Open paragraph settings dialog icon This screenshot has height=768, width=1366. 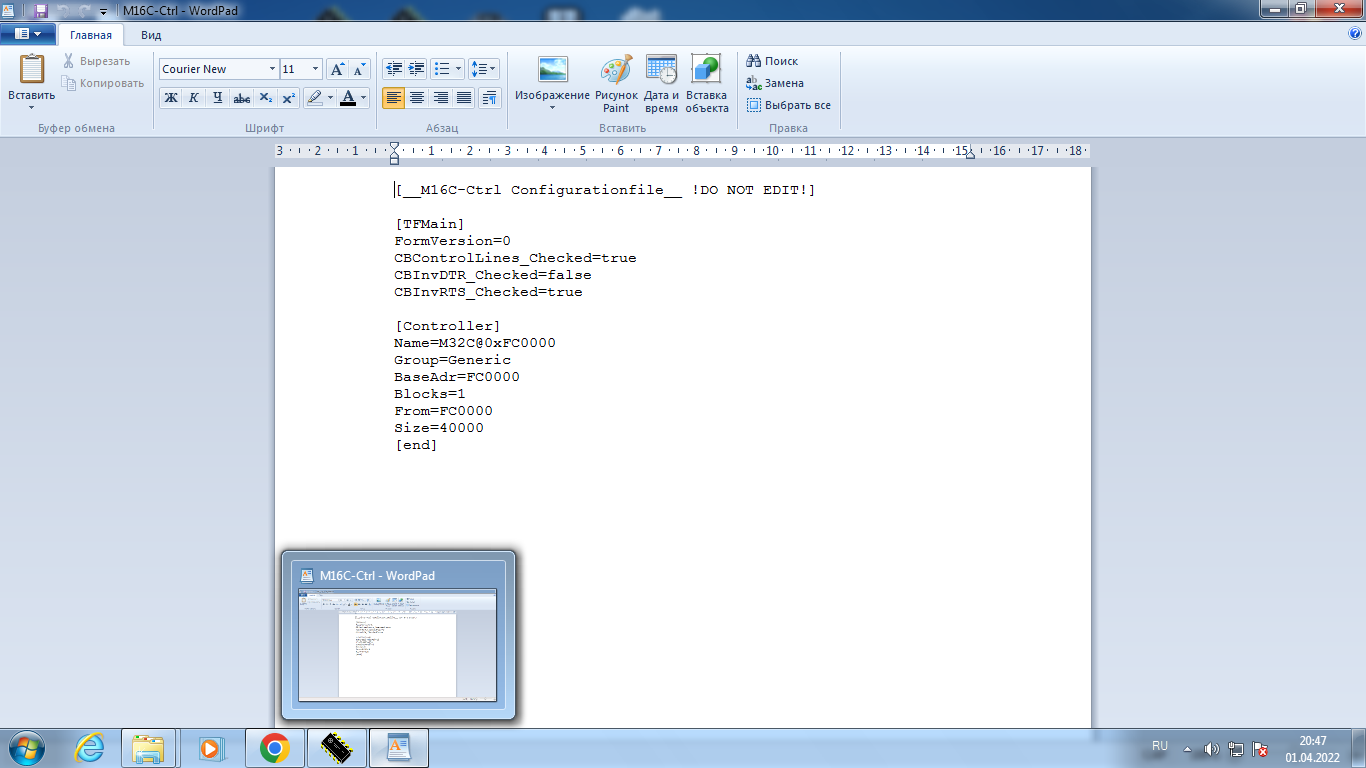click(489, 98)
